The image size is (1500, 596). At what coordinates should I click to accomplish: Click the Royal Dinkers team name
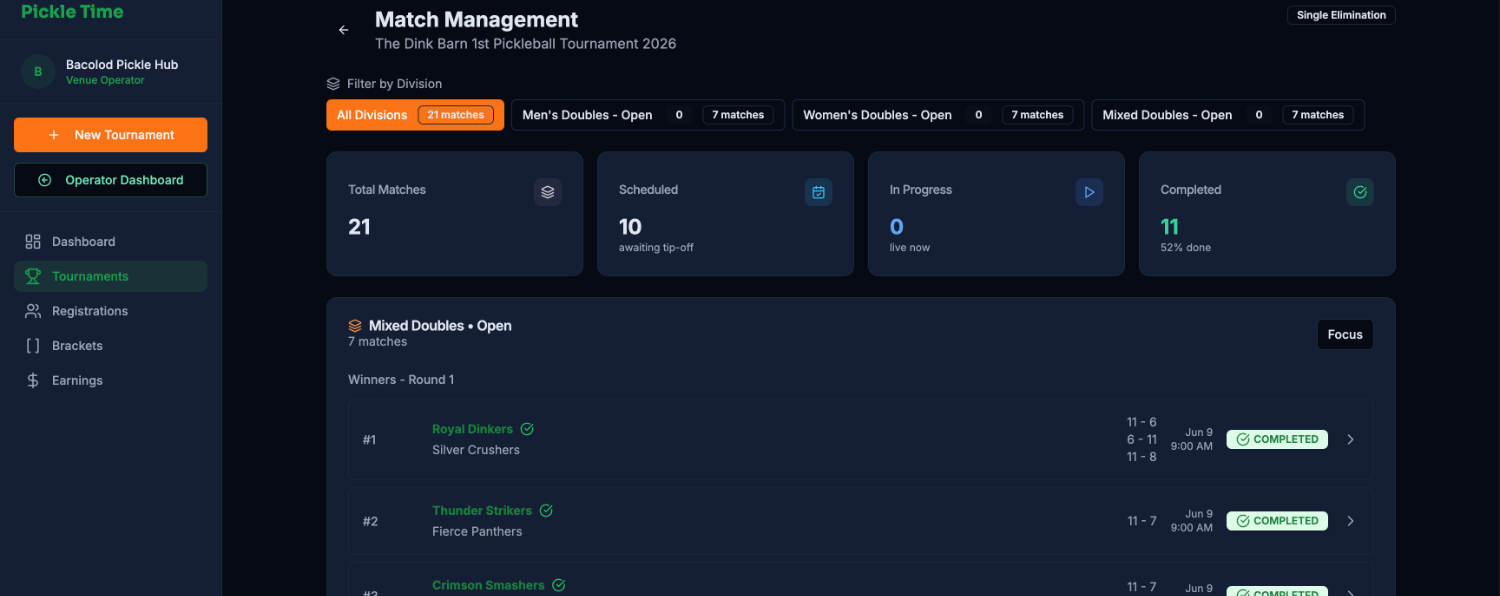(472, 429)
